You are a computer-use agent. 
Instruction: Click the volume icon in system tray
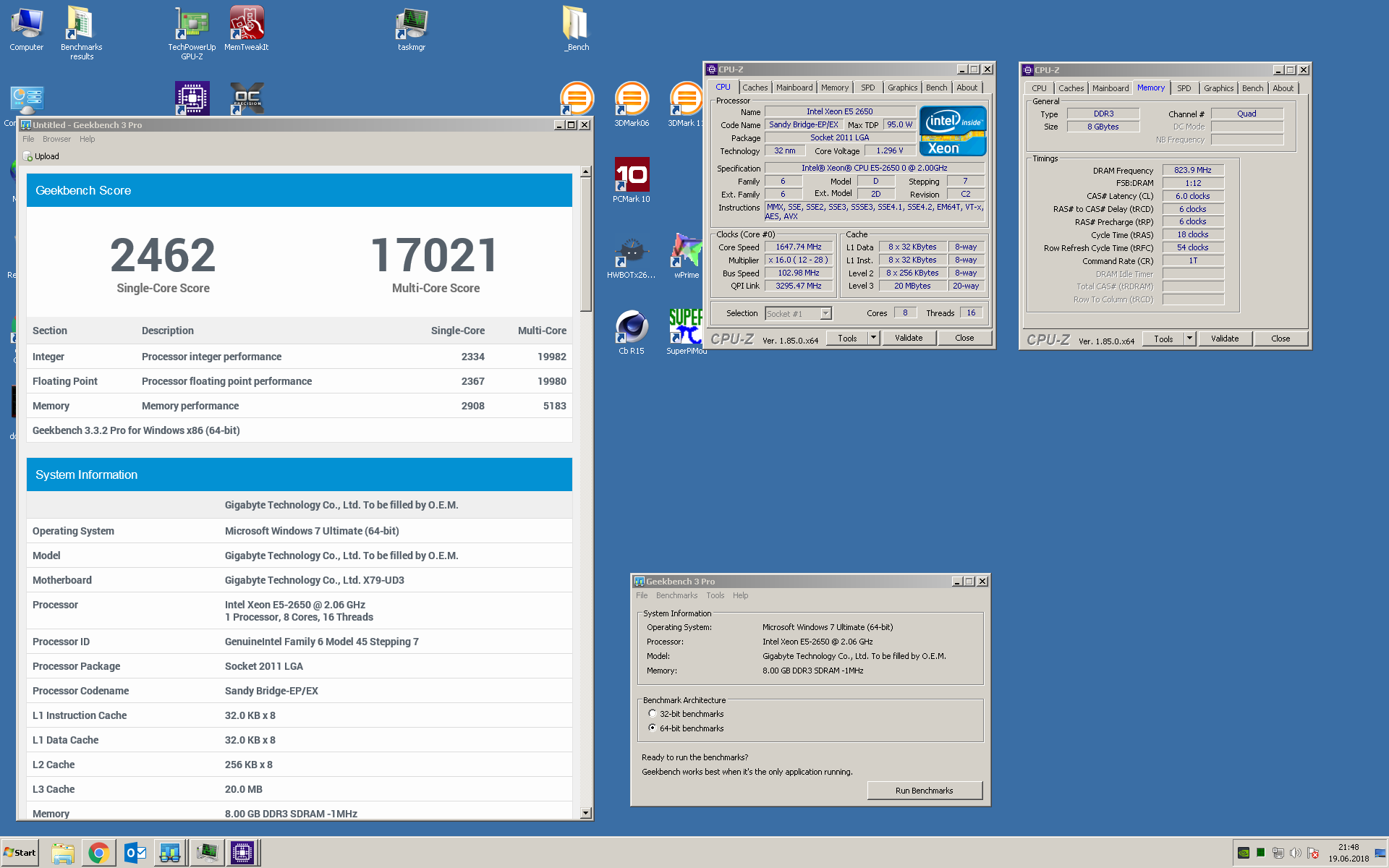[1296, 853]
